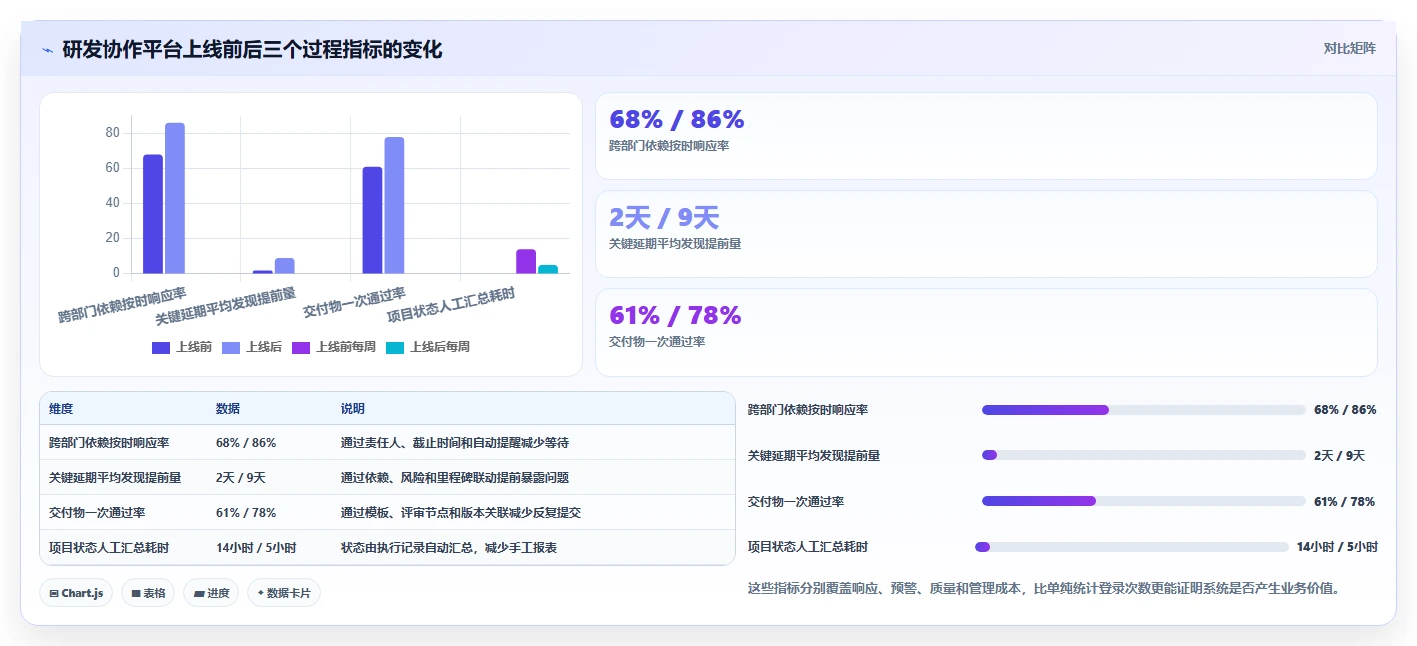Viewport: 1417px width, 646px height.
Task: Click the icon in the Chart.js chip
Action: (x=54, y=593)
